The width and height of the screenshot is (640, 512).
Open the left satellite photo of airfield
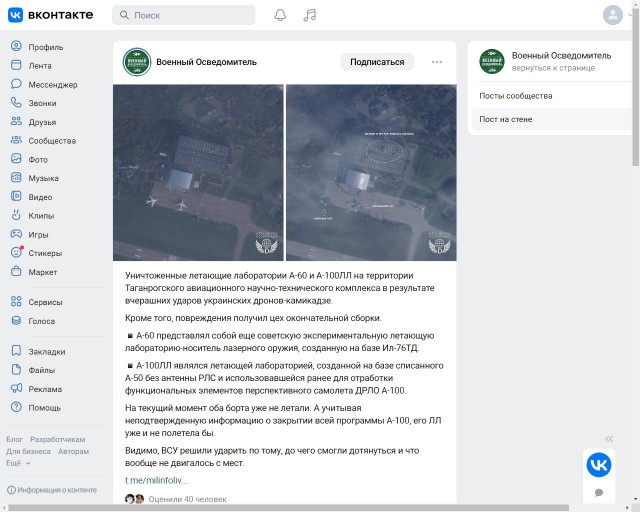tap(198, 172)
